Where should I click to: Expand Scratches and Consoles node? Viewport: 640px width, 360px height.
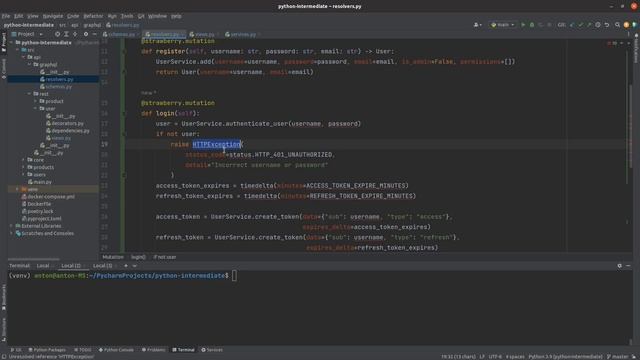point(11,233)
